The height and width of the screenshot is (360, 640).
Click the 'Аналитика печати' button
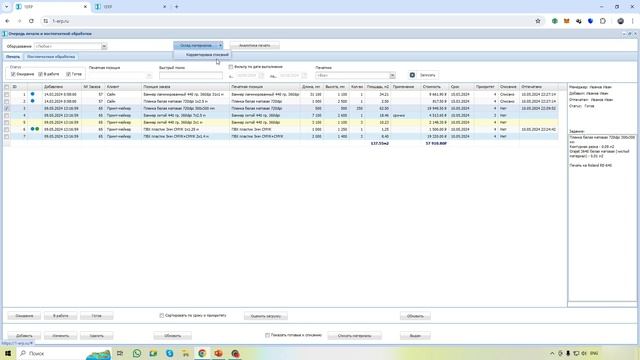pyautogui.click(x=255, y=45)
